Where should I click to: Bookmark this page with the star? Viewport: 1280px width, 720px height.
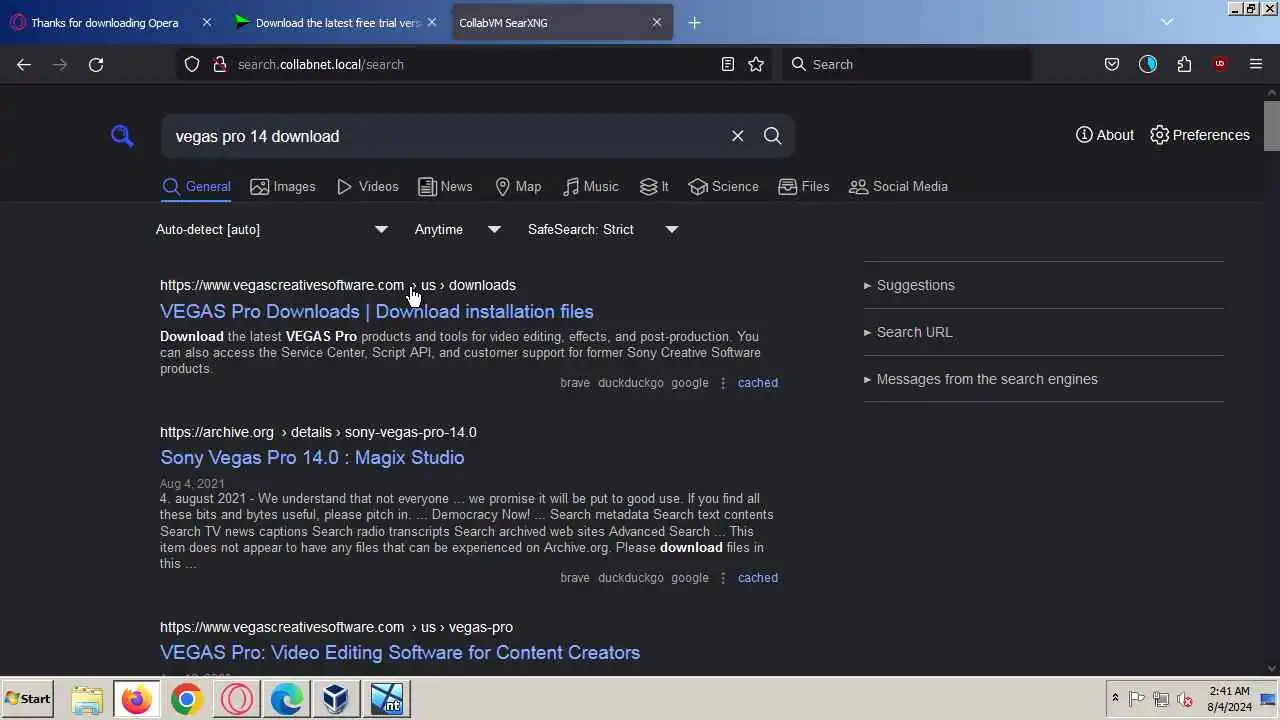756,64
